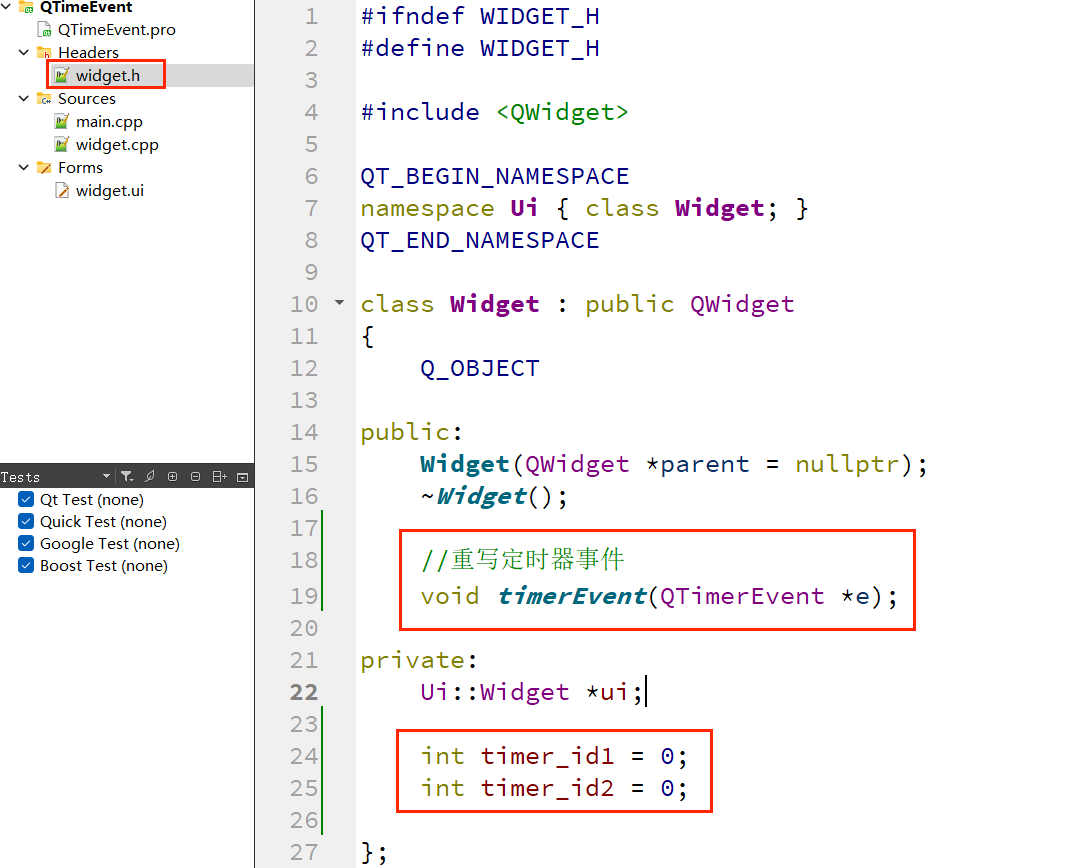Open main.cpp from Sources
This screenshot has height=868, width=1069.
[109, 121]
